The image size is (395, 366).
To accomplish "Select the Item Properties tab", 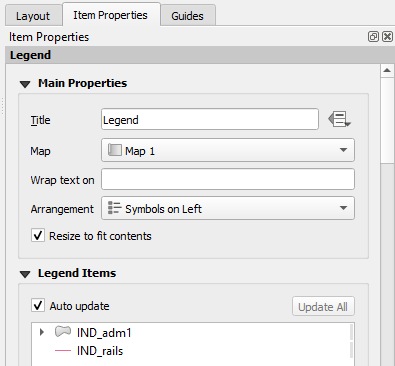I will [x=110, y=15].
